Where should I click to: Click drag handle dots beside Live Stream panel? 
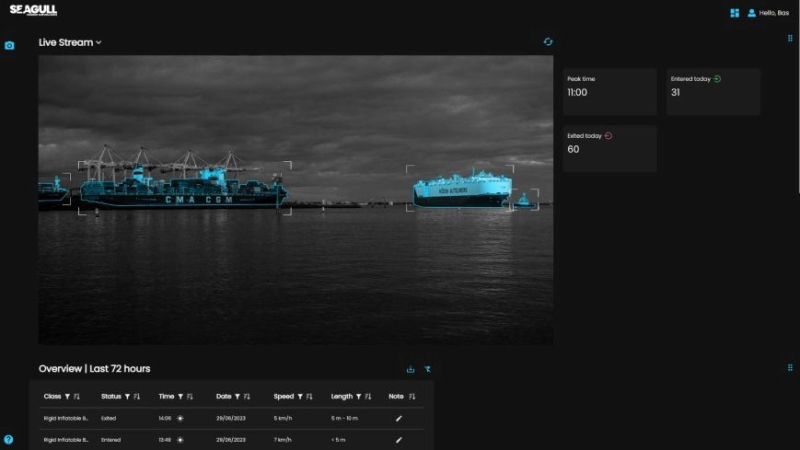pyautogui.click(x=790, y=38)
